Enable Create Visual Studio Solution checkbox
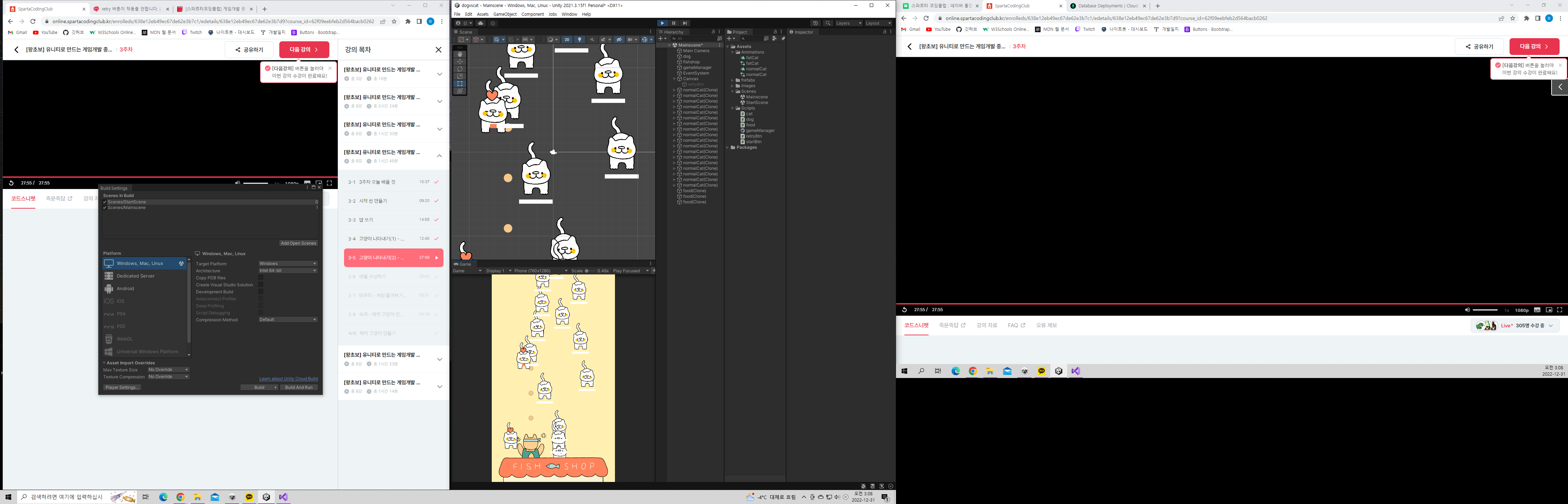This screenshot has width=1568, height=504. 261,285
